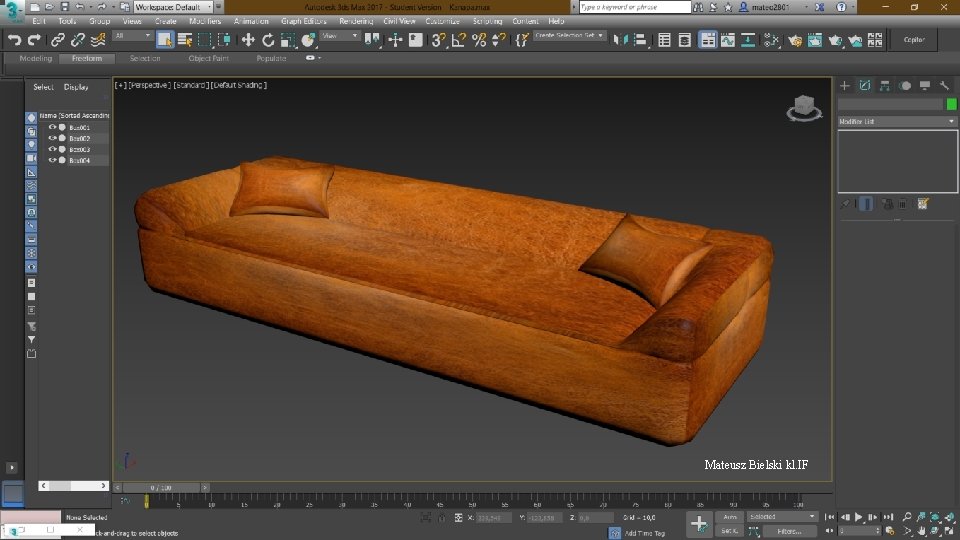Click the Select Object tool
960x540 pixels.
tap(165, 40)
